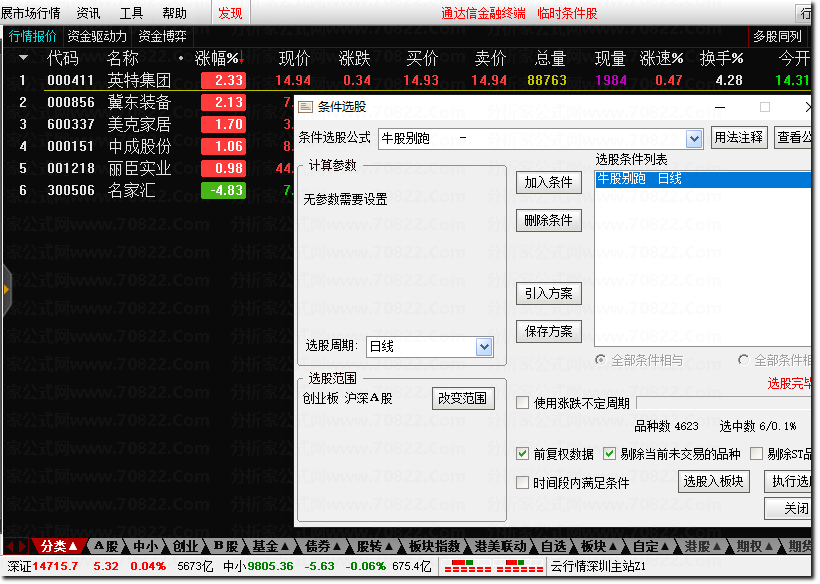The image size is (820, 584).
Task: Select the 全部条件相与 radio button
Action: [600, 360]
